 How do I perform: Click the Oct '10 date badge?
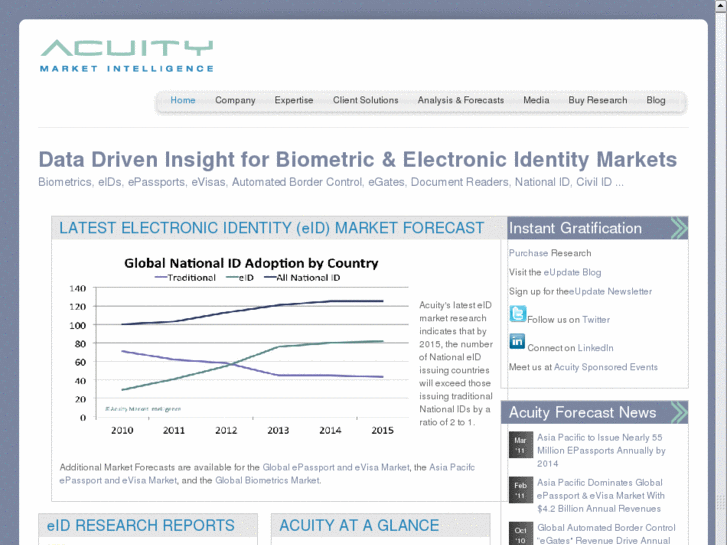(520, 534)
